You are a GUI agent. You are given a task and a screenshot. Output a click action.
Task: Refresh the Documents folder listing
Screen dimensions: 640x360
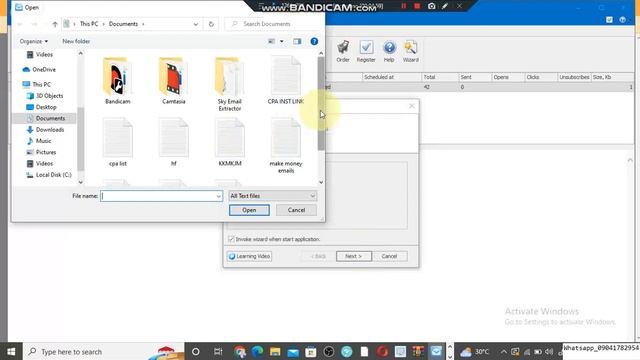click(x=211, y=24)
